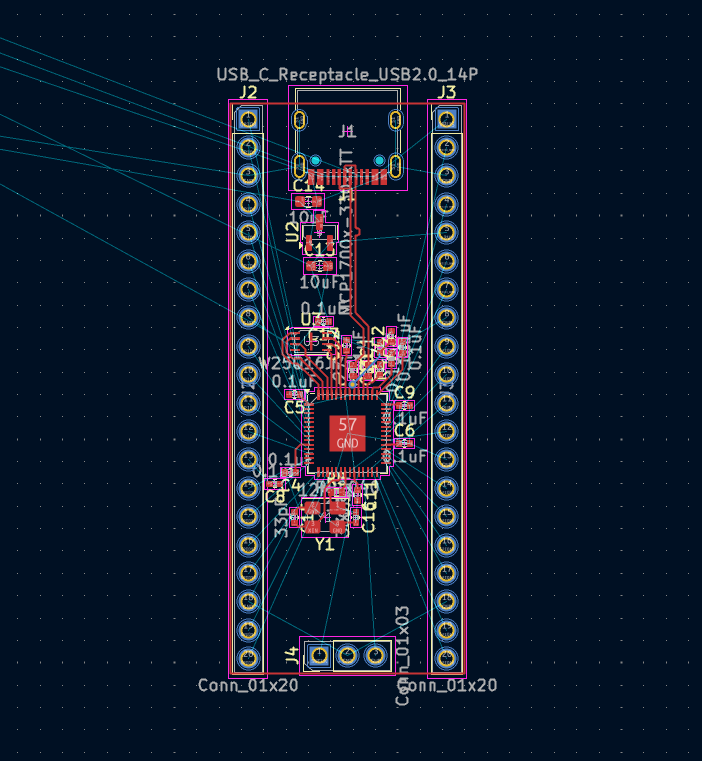Select the C9 capacitor label
This screenshot has width=702, height=761.
404,391
